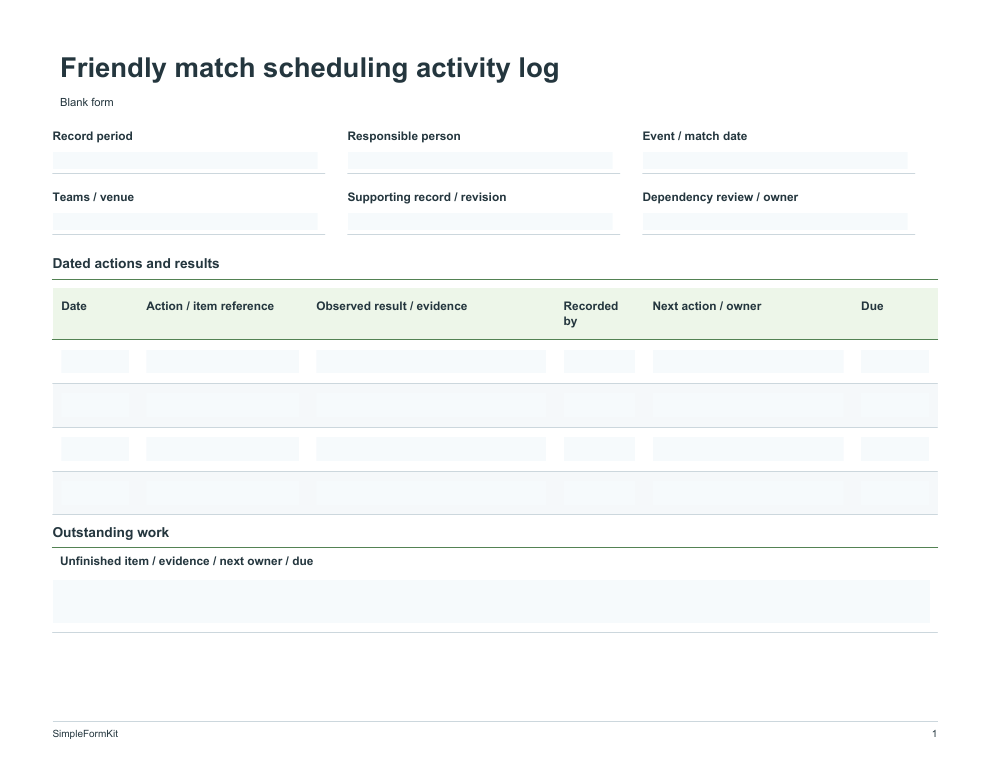Click the Date column header

(x=74, y=306)
